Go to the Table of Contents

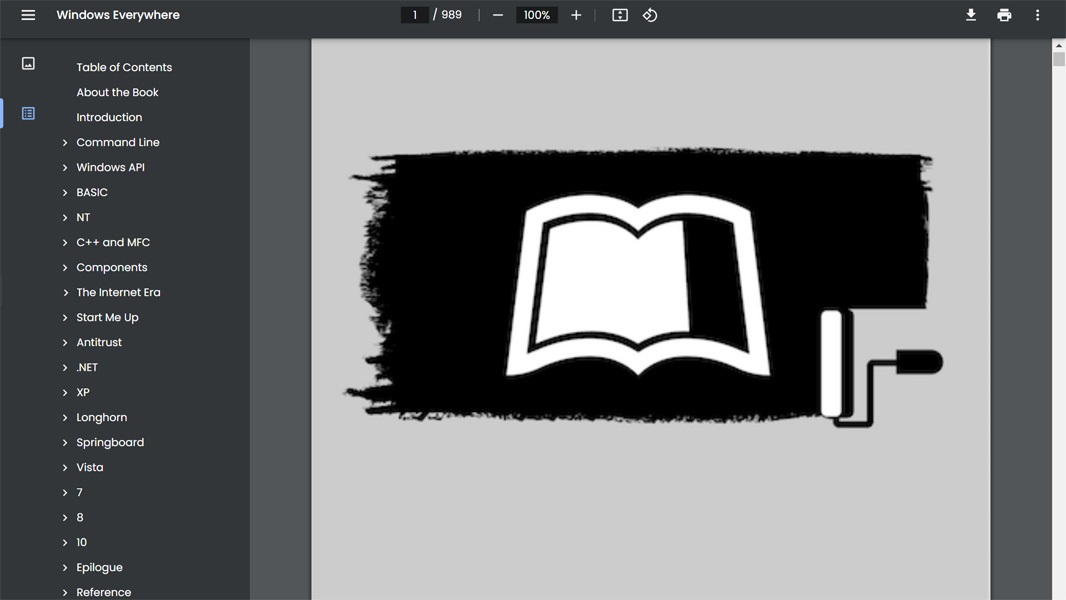[124, 67]
